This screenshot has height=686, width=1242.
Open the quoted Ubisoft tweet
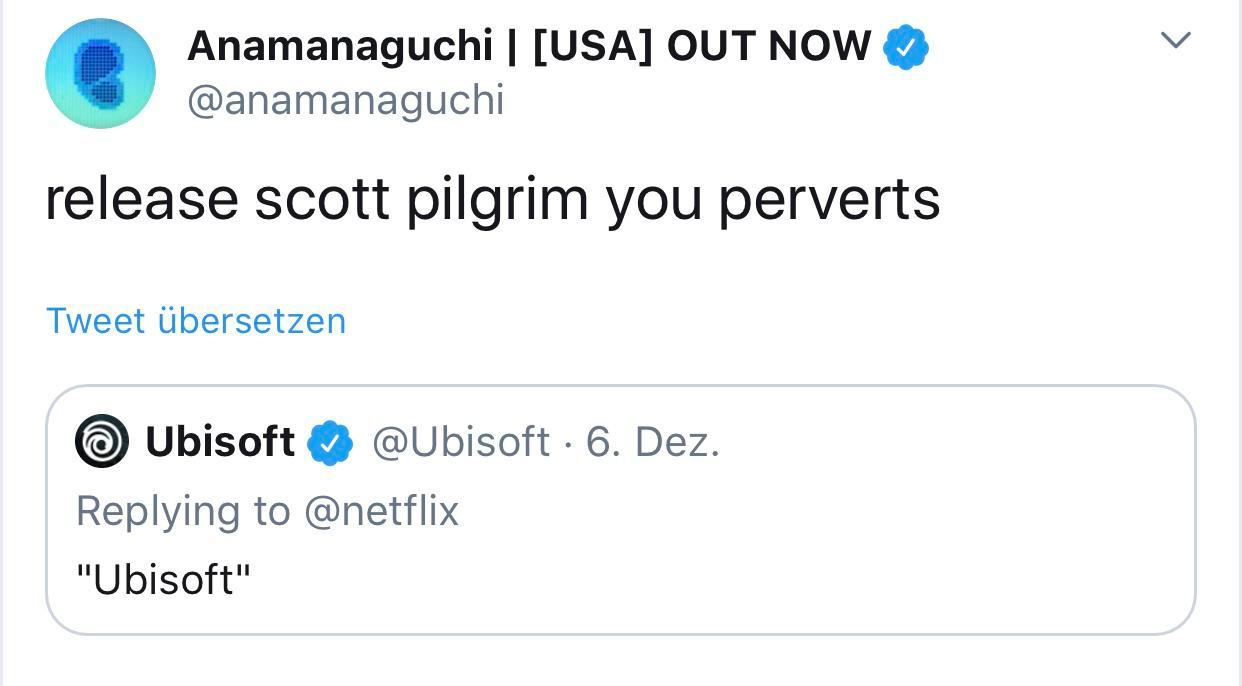pos(620,507)
